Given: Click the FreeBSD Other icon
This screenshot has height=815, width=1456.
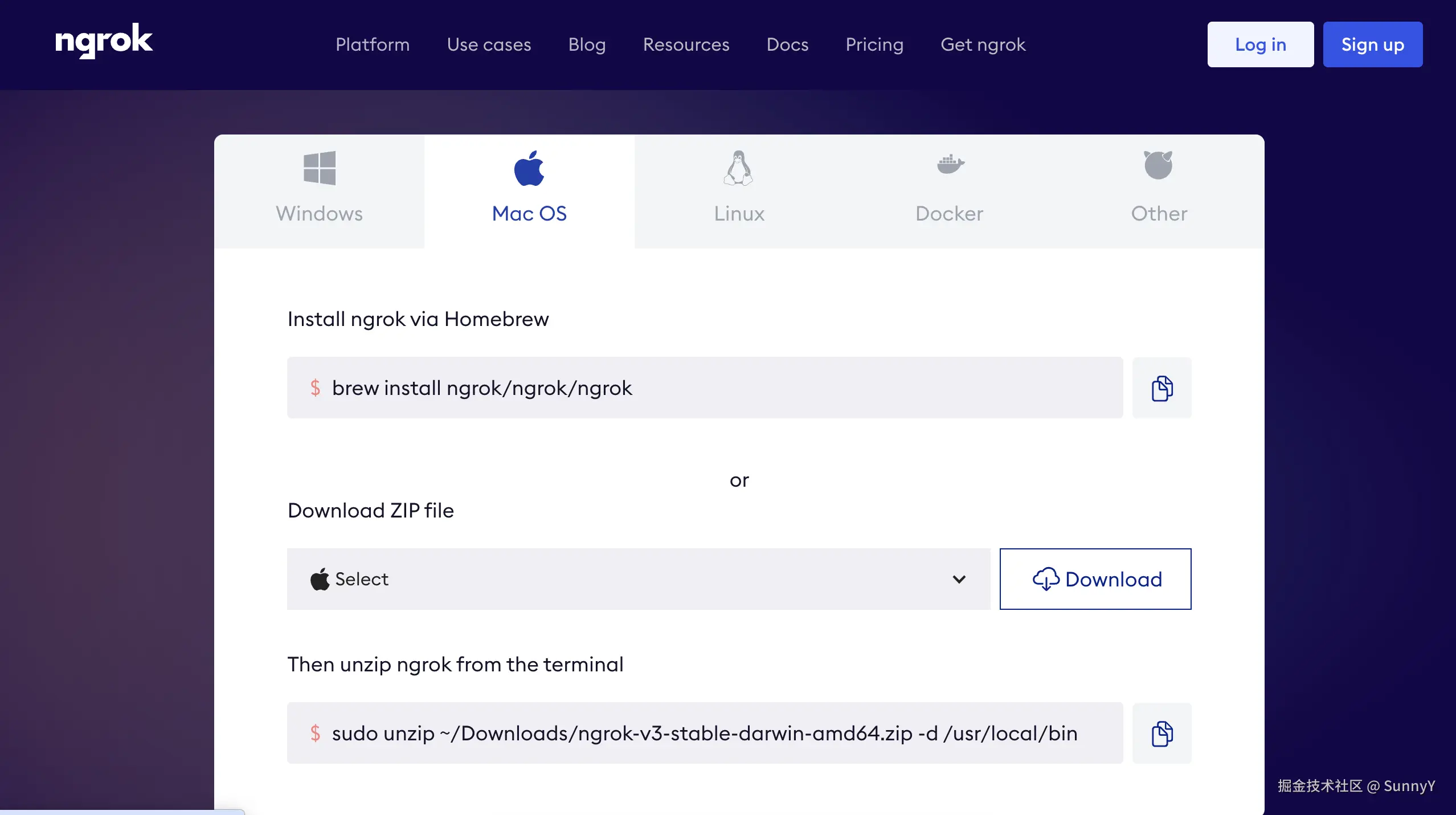Looking at the screenshot, I should pyautogui.click(x=1159, y=165).
